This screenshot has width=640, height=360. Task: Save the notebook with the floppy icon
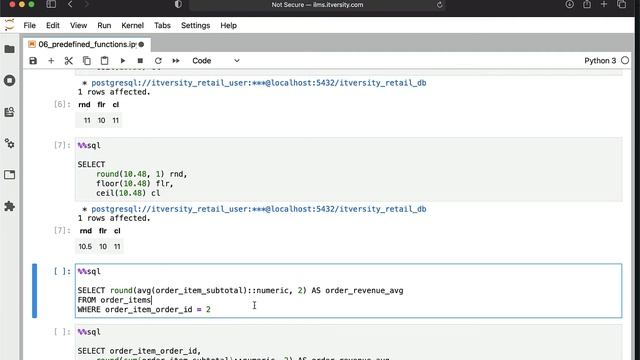(33, 61)
